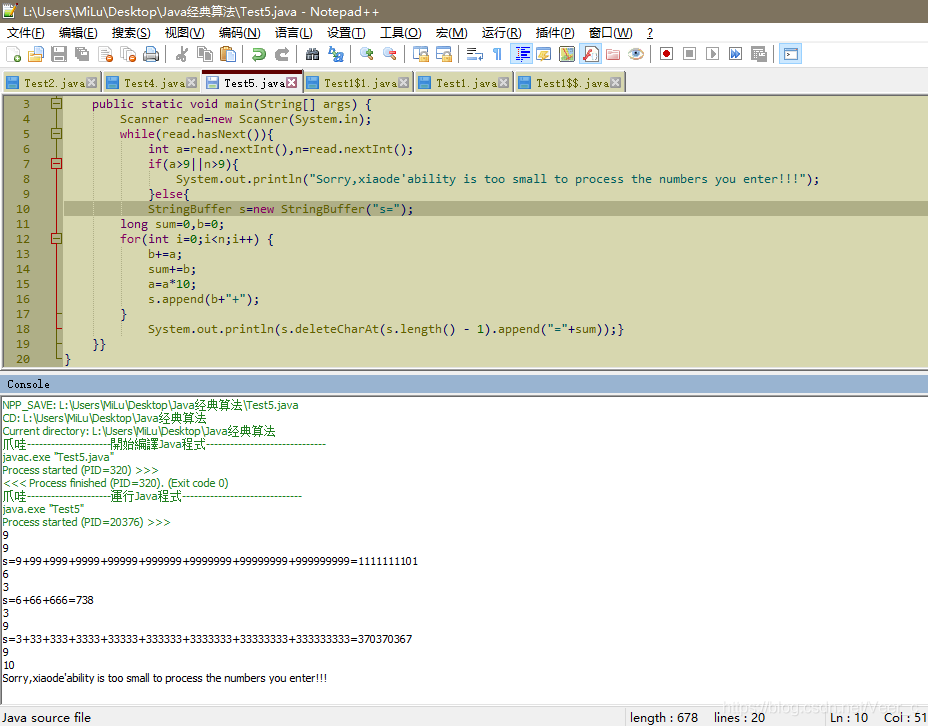Open the 工具(O) menu
The width and height of the screenshot is (928, 726).
pos(401,33)
